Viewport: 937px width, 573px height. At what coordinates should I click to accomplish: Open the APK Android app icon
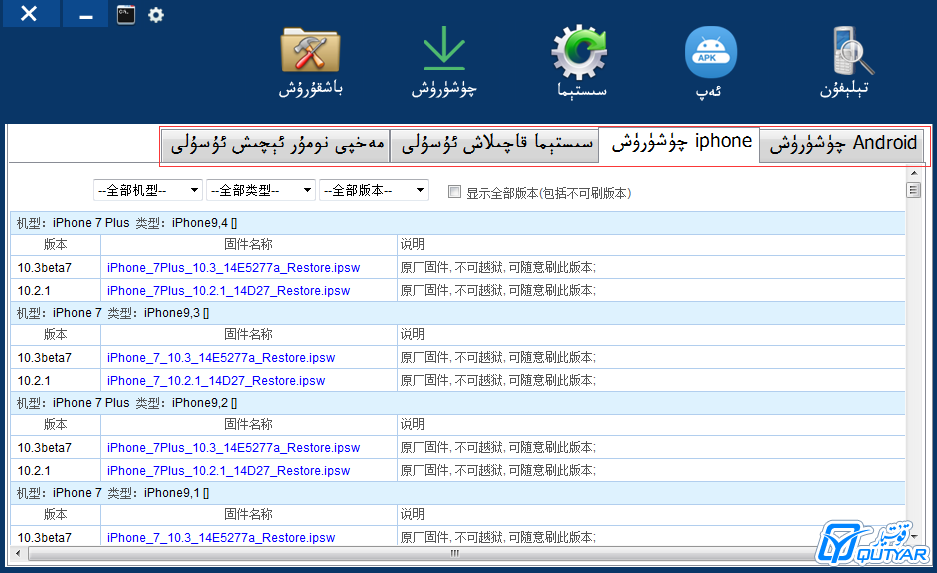point(711,52)
